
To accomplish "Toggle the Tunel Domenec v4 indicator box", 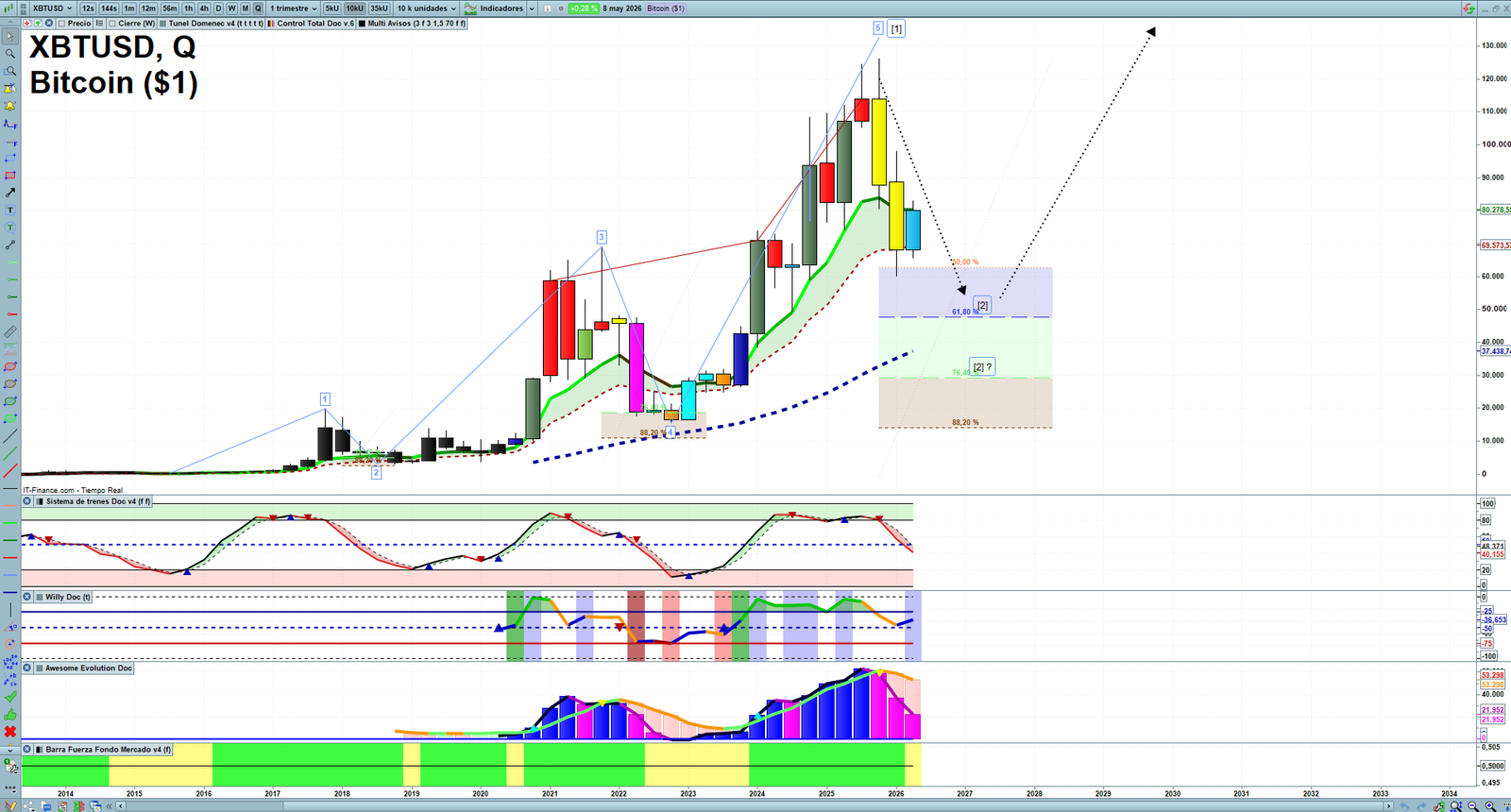I will (163, 24).
